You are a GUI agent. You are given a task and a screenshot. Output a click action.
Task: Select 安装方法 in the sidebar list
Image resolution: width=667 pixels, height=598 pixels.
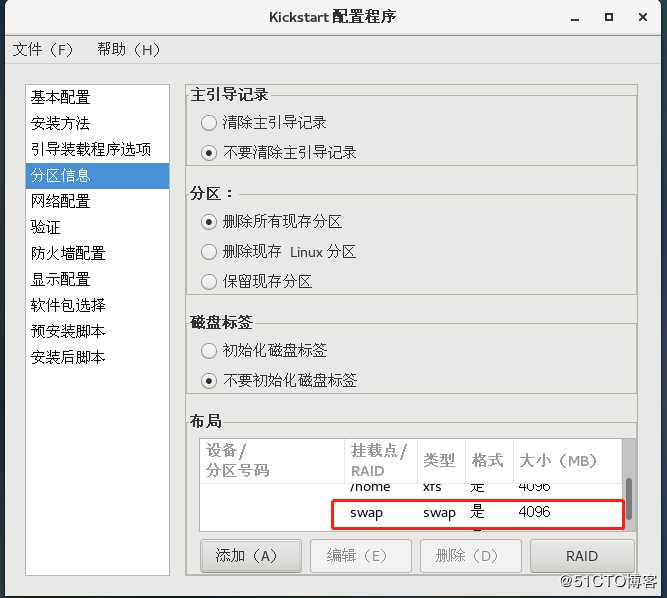[97, 123]
